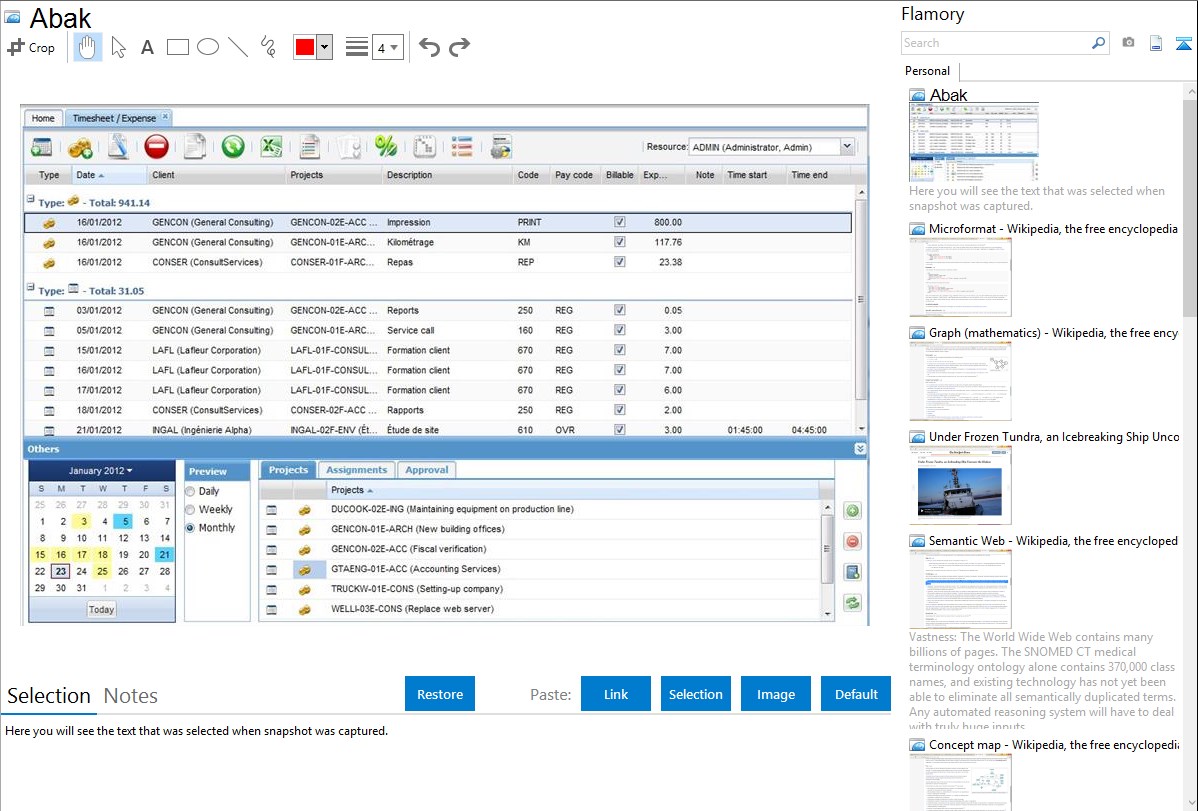
Task: Open the Approval tab
Action: [x=426, y=470]
